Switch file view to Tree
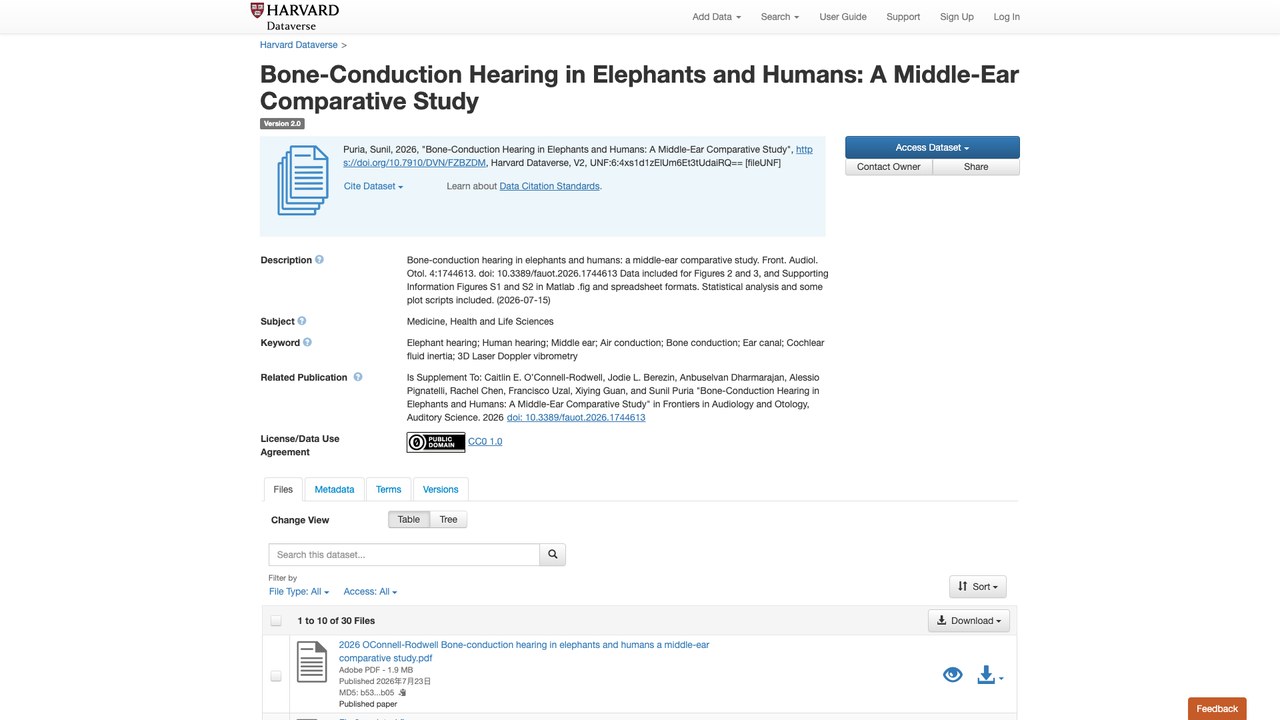This screenshot has width=1280, height=720. [449, 519]
